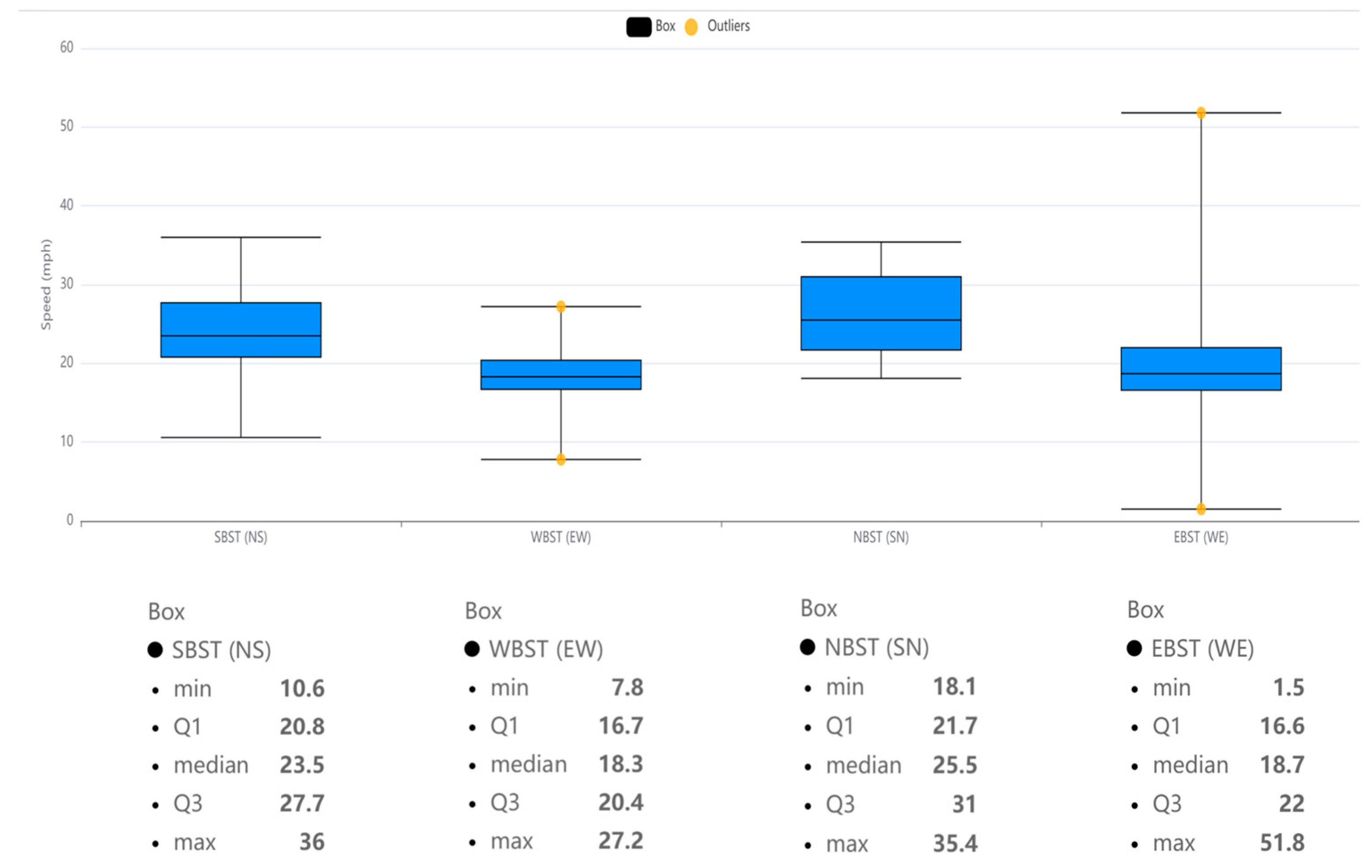The height and width of the screenshot is (868, 1372).
Task: Toggle the Outliers legend yellow dot
Action: click(x=690, y=27)
